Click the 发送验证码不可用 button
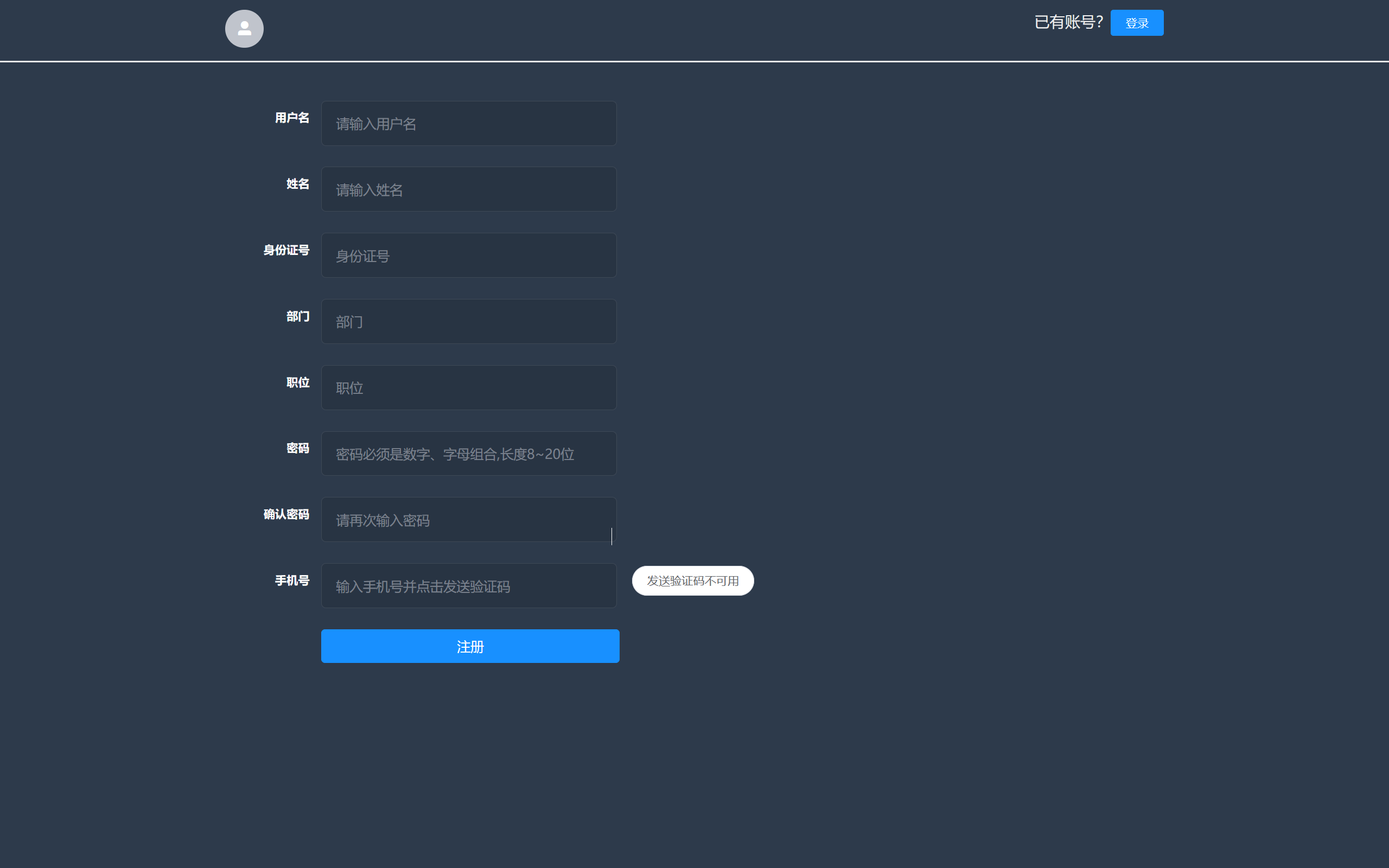The image size is (1389, 868). click(692, 581)
